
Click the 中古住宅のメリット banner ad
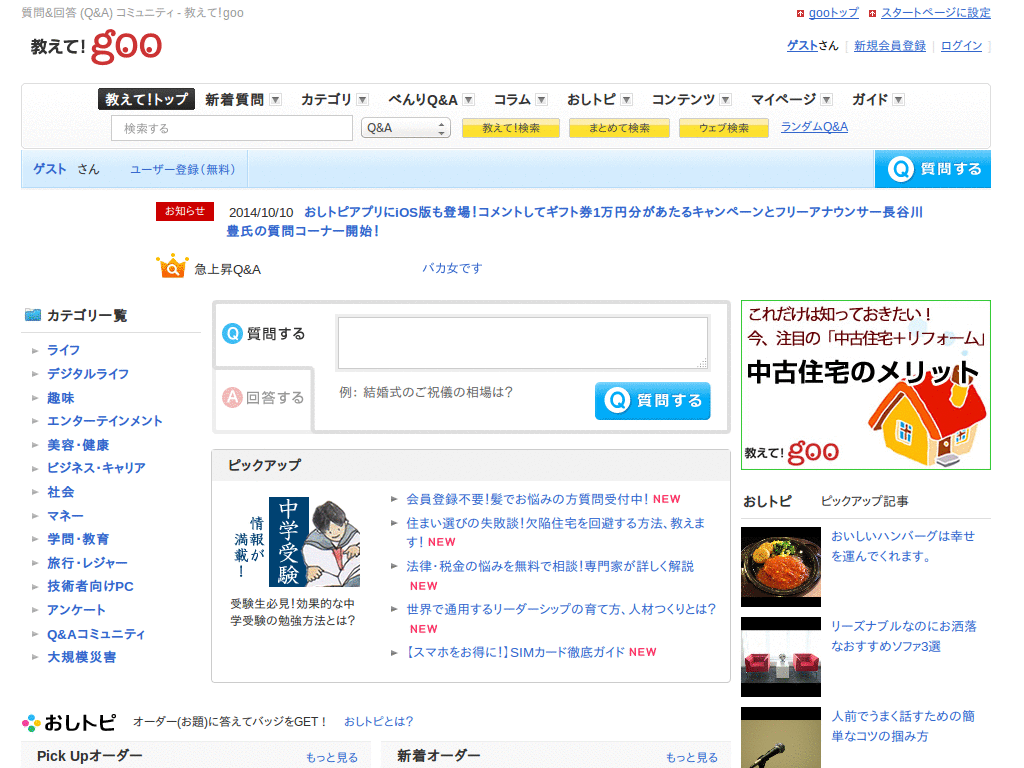tap(865, 385)
